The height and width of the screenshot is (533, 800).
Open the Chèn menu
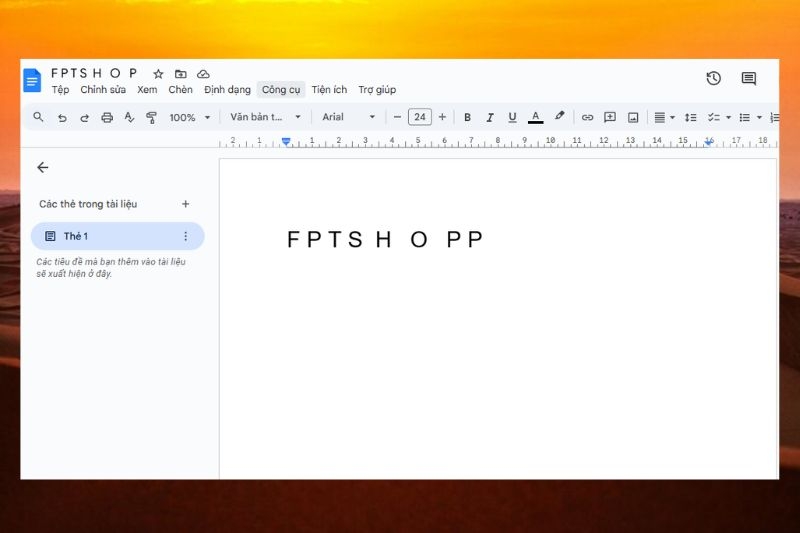pos(181,89)
